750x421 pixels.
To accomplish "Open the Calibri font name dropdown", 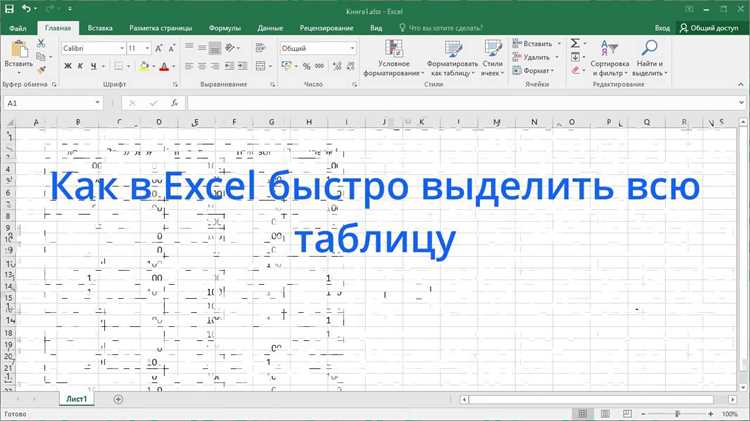I will (122, 48).
